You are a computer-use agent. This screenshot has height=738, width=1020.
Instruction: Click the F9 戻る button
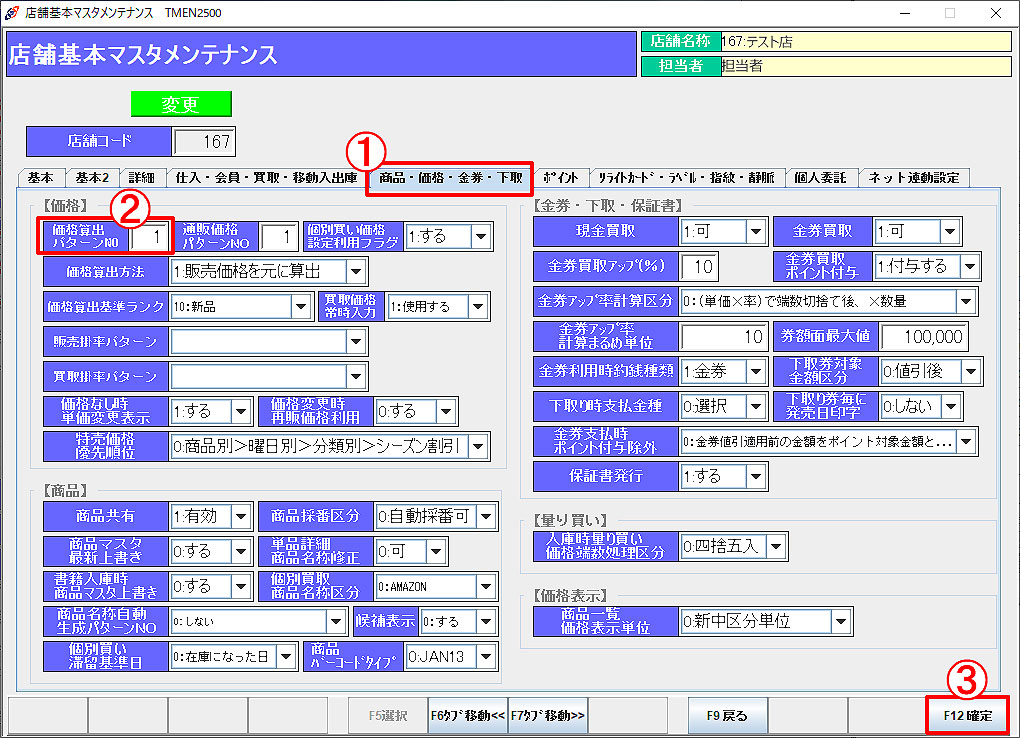pyautogui.click(x=727, y=716)
